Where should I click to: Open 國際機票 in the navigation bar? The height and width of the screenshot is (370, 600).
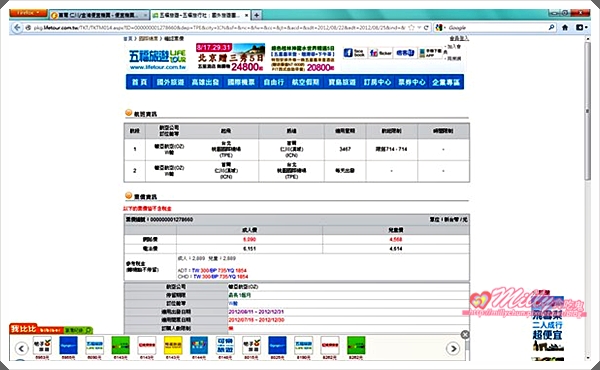pyautogui.click(x=241, y=82)
